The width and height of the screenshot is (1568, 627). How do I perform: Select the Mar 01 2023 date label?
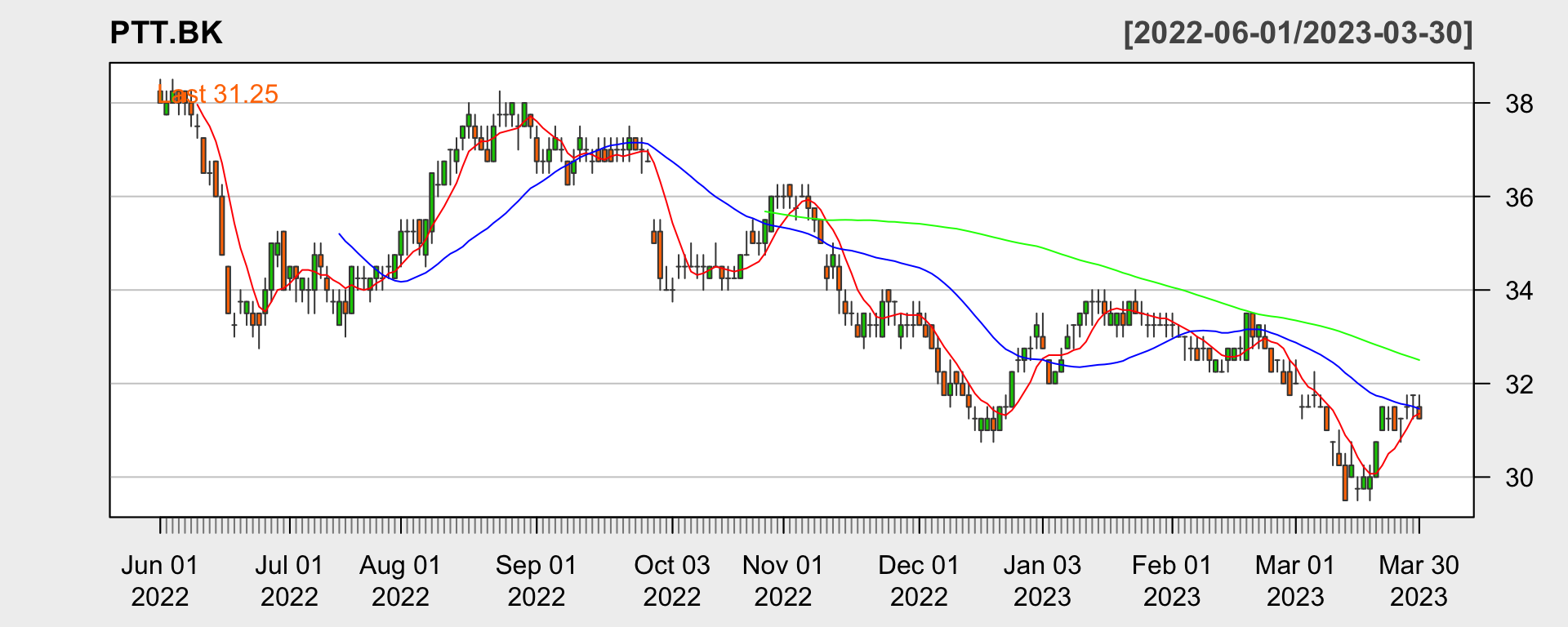point(1295,580)
